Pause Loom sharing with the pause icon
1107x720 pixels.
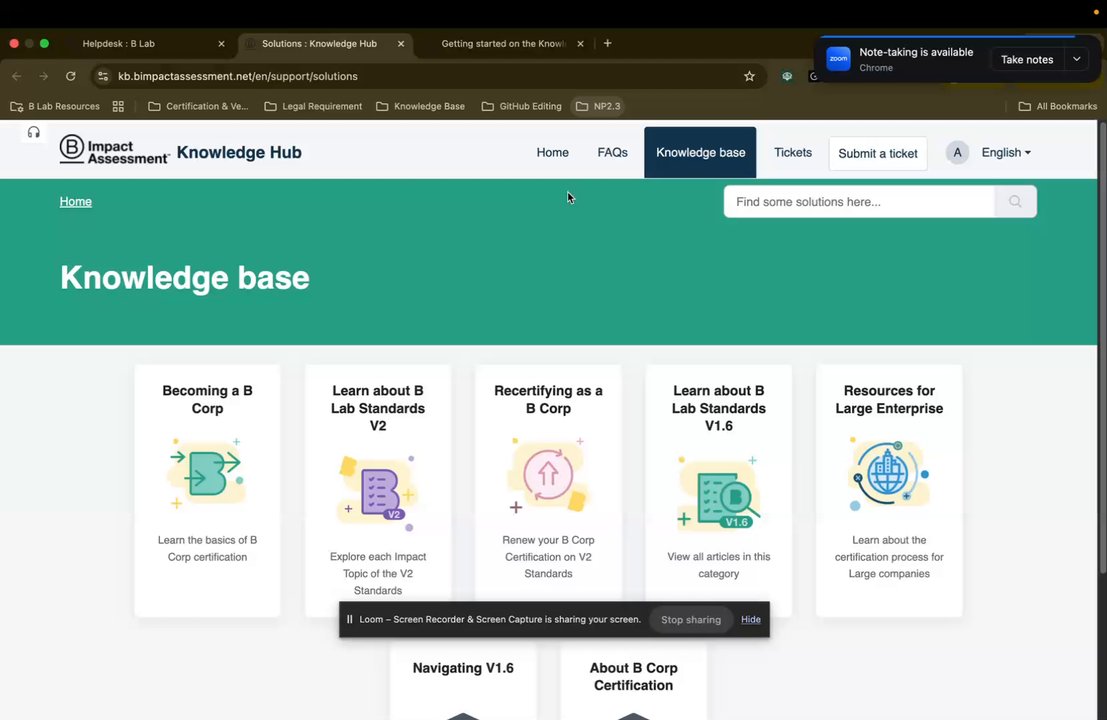click(x=349, y=619)
